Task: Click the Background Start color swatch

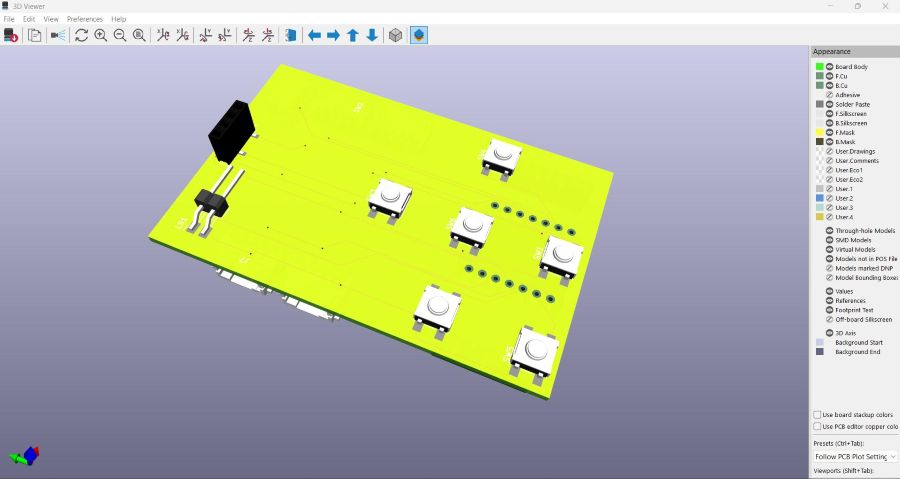Action: (x=820, y=342)
